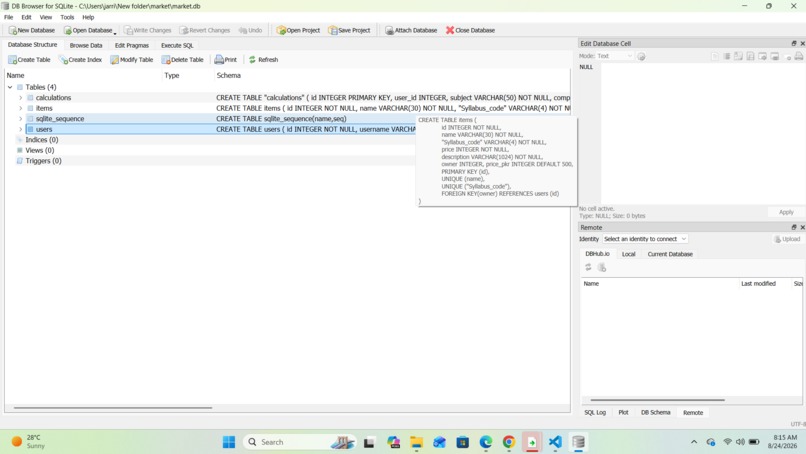The height and width of the screenshot is (454, 806).
Task: Open the dropdown arrow next to Open Database
Action: pos(115,32)
